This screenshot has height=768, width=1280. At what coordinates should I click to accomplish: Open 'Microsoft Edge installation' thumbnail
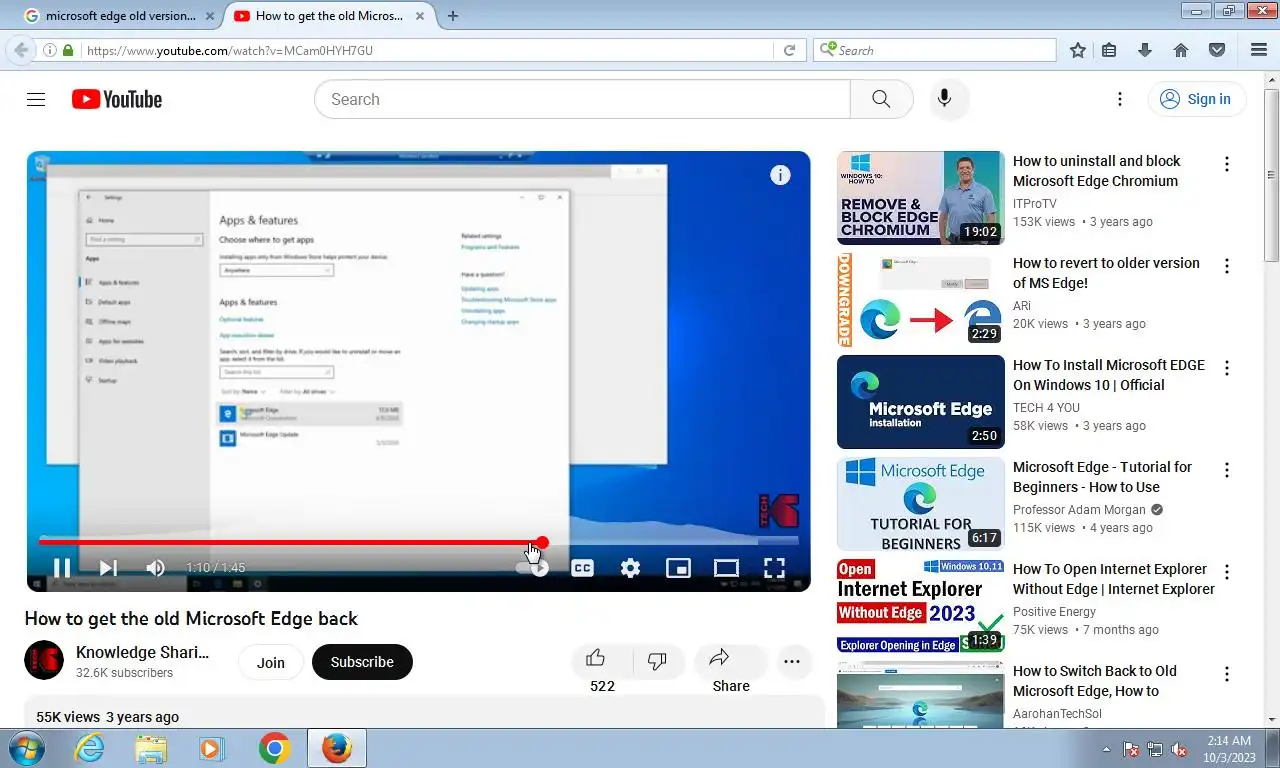pos(920,402)
